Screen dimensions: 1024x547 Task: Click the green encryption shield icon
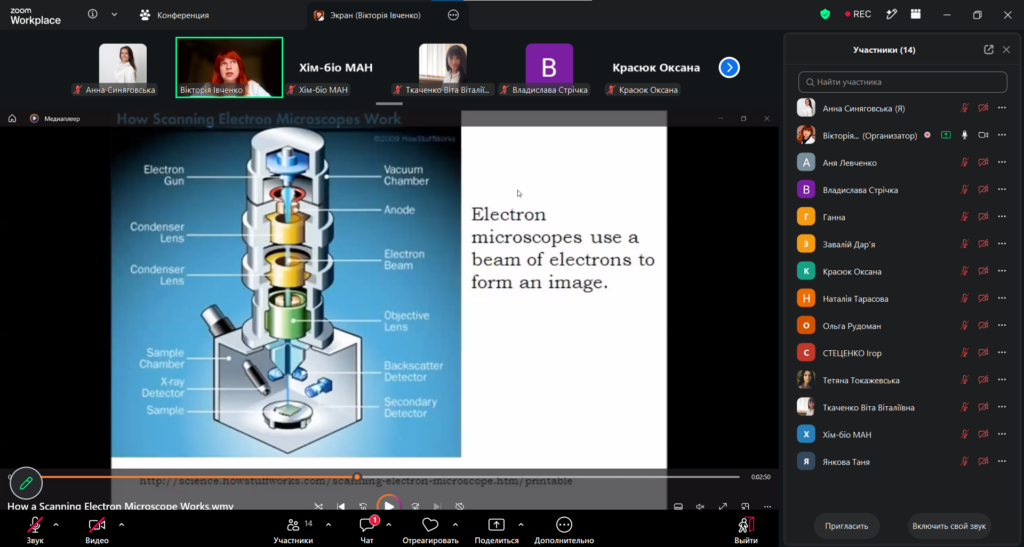(x=825, y=14)
